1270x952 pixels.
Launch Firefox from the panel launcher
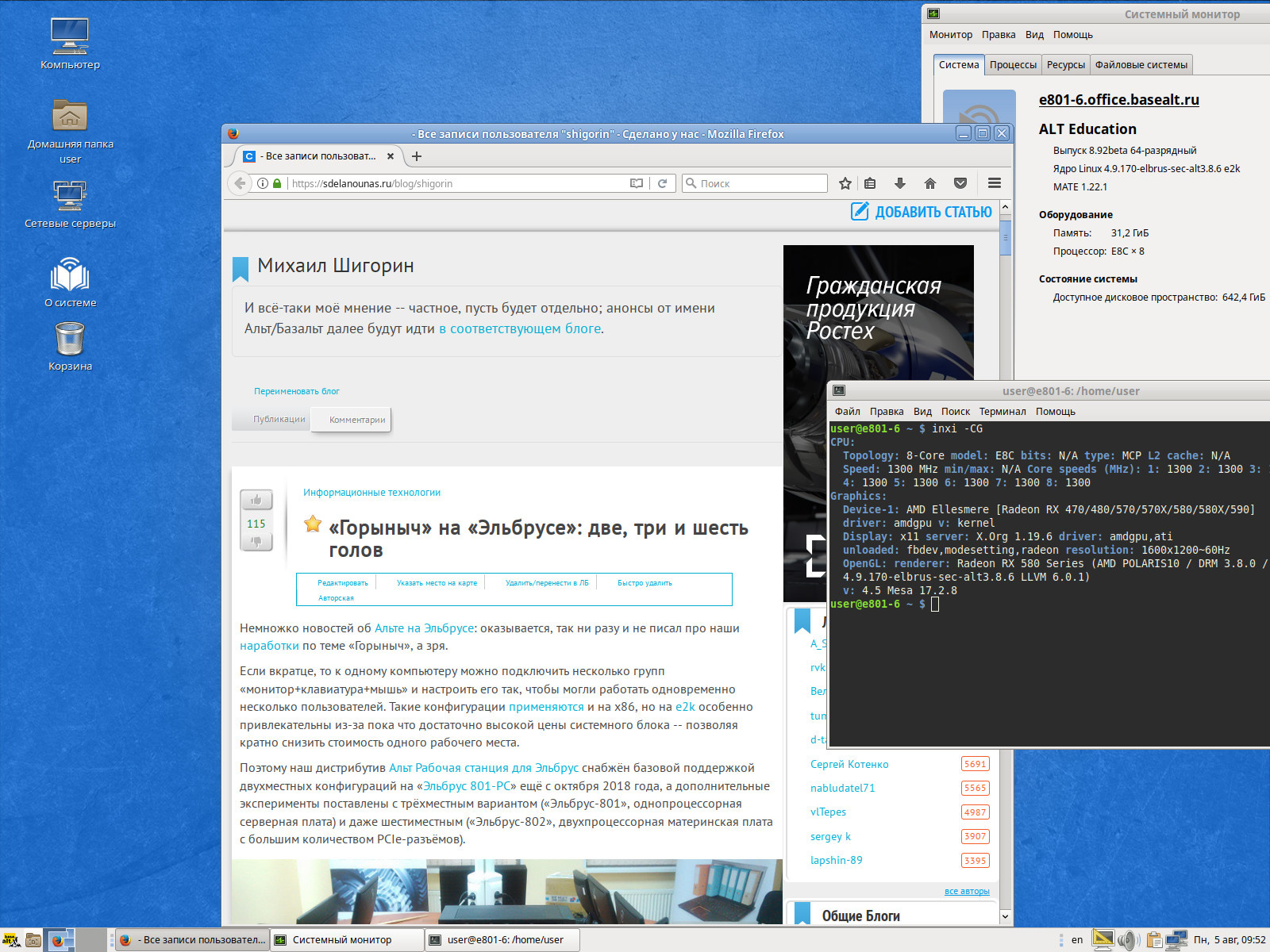(x=57, y=940)
